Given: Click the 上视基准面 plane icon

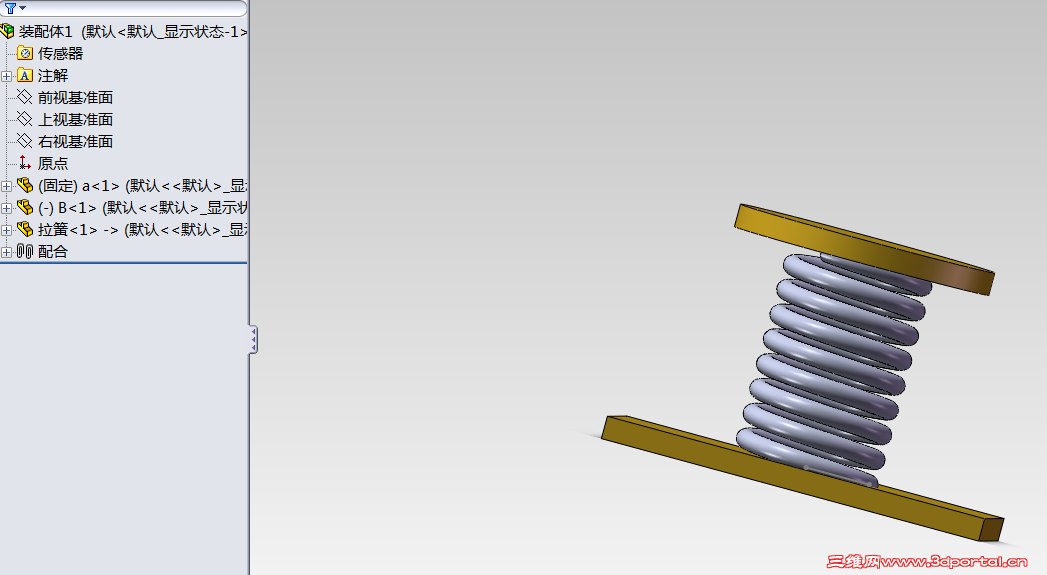Looking at the screenshot, I should tap(25, 120).
